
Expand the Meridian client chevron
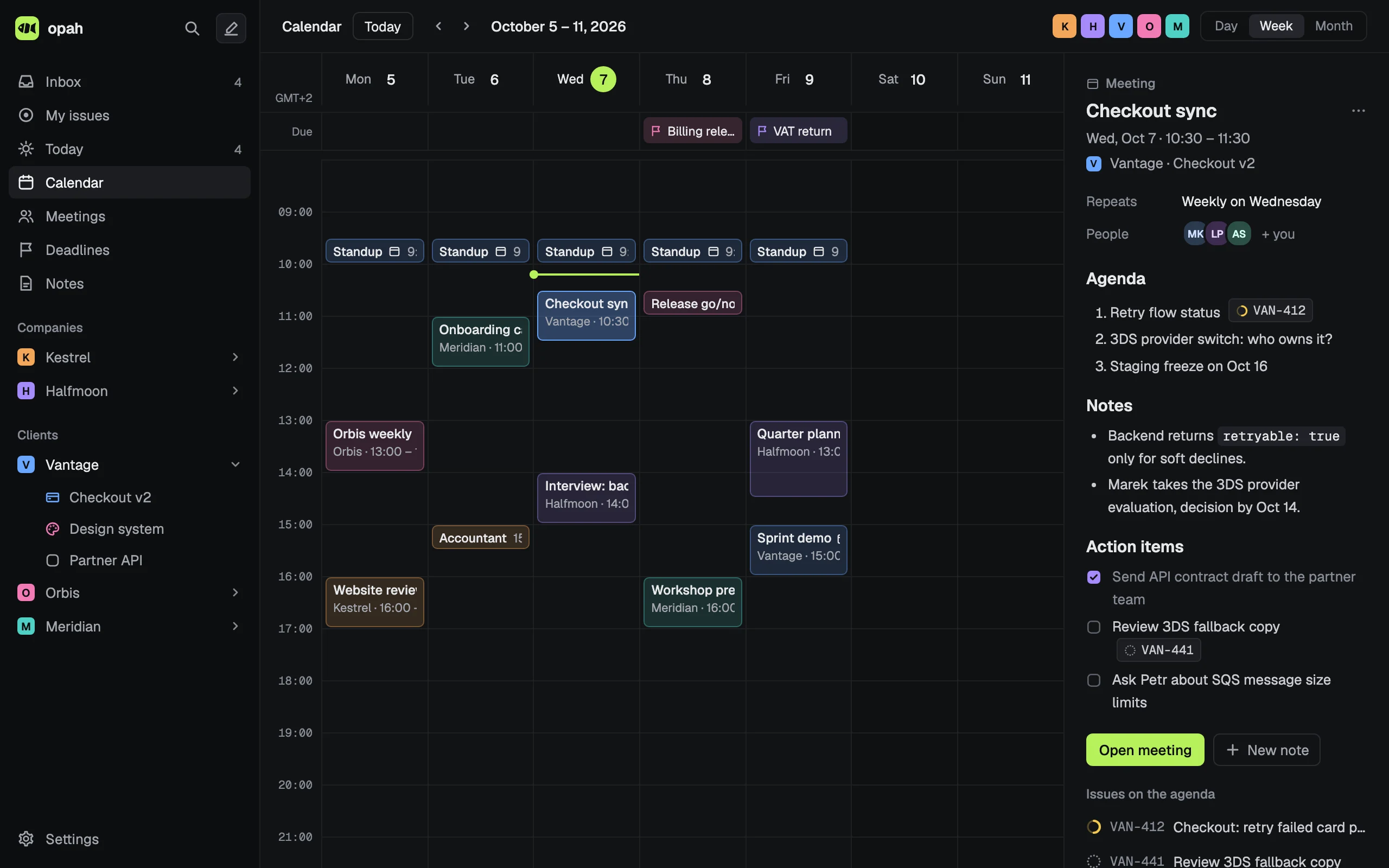235,626
